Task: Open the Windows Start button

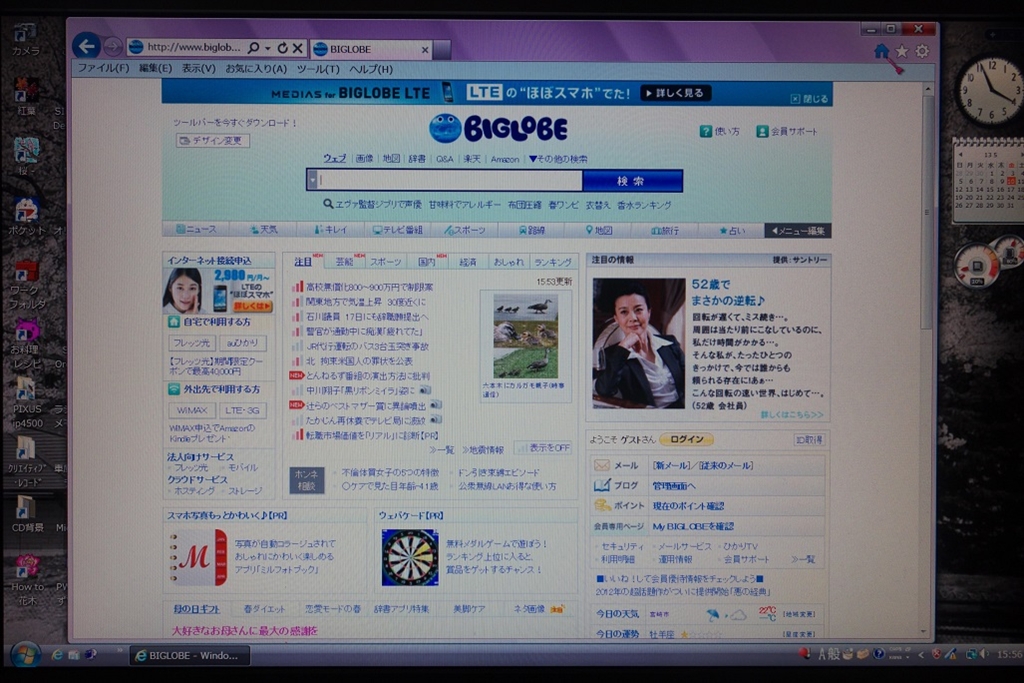Action: tap(25, 654)
